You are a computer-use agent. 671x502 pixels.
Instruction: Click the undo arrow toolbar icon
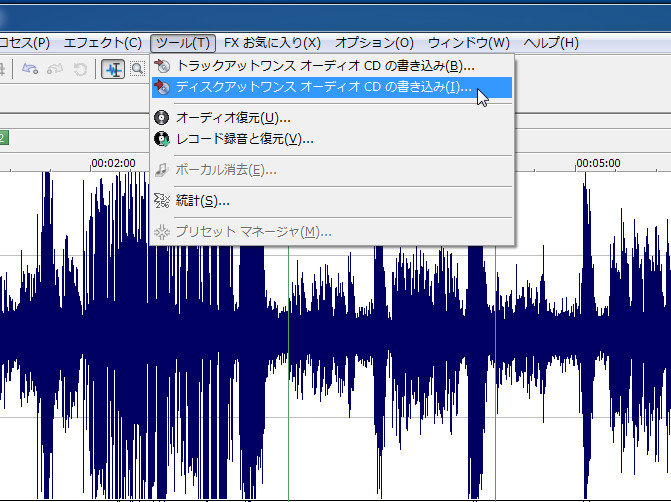click(x=30, y=68)
